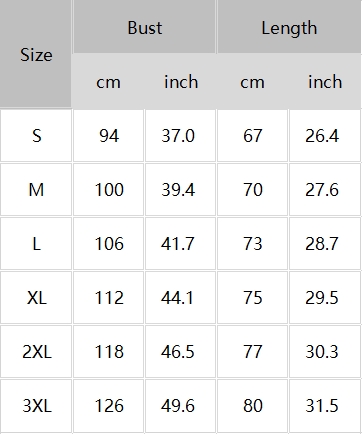This screenshot has width=362, height=434.
Task: Click the S size row label
Action: tap(36, 136)
